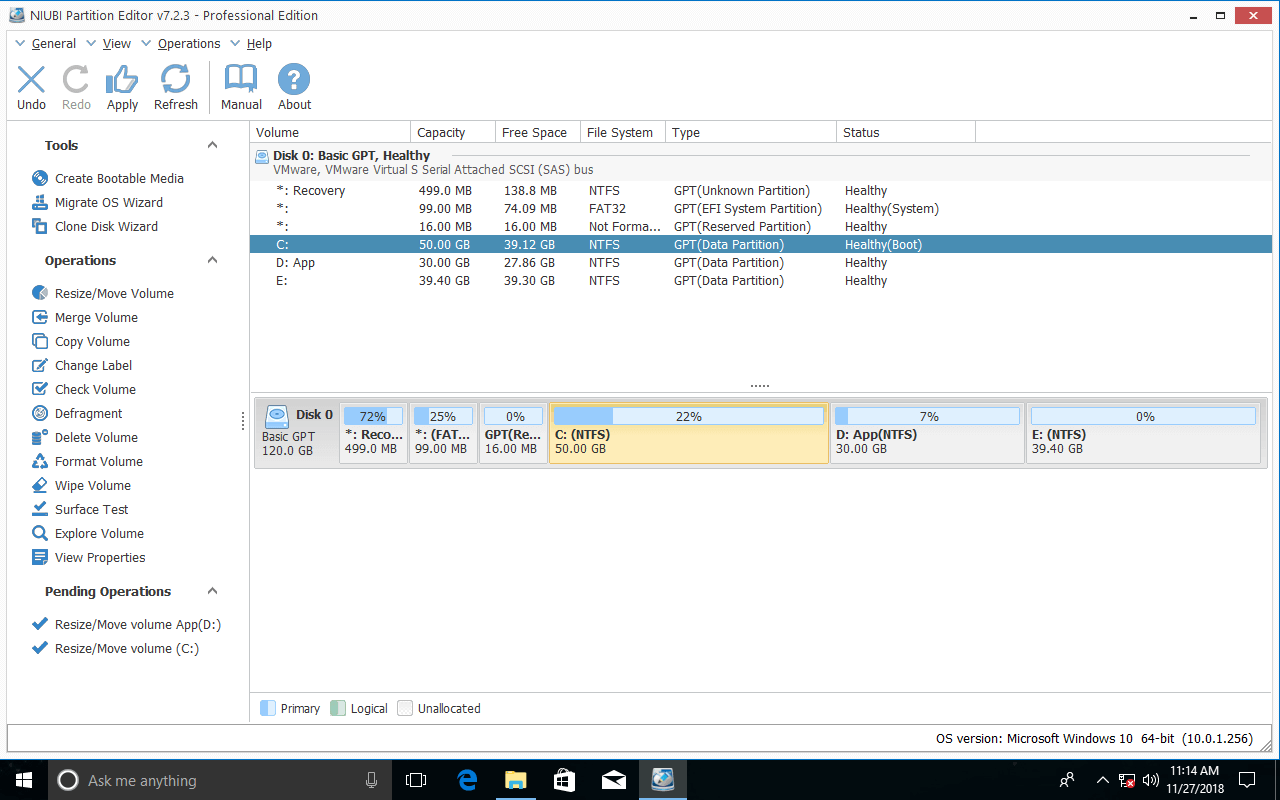1280x800 pixels.
Task: Collapse the Operations panel section
Action: pos(212,260)
